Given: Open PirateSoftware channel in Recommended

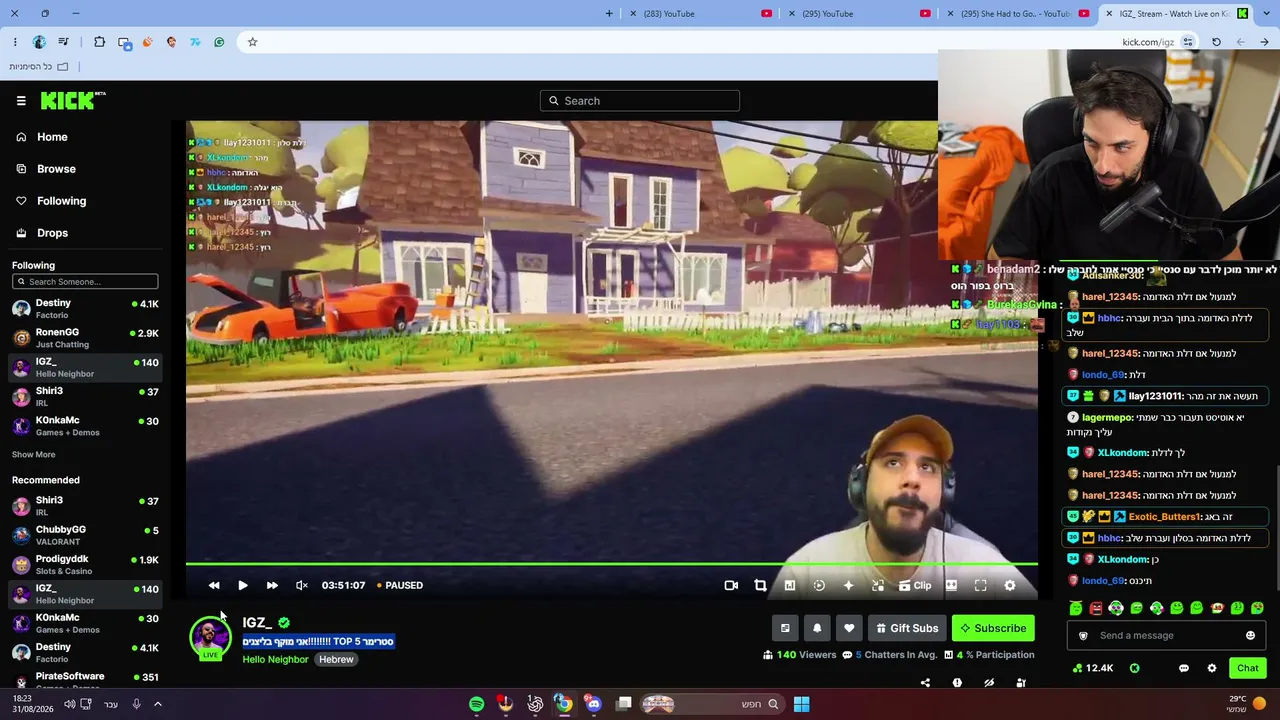Looking at the screenshot, I should point(85,678).
